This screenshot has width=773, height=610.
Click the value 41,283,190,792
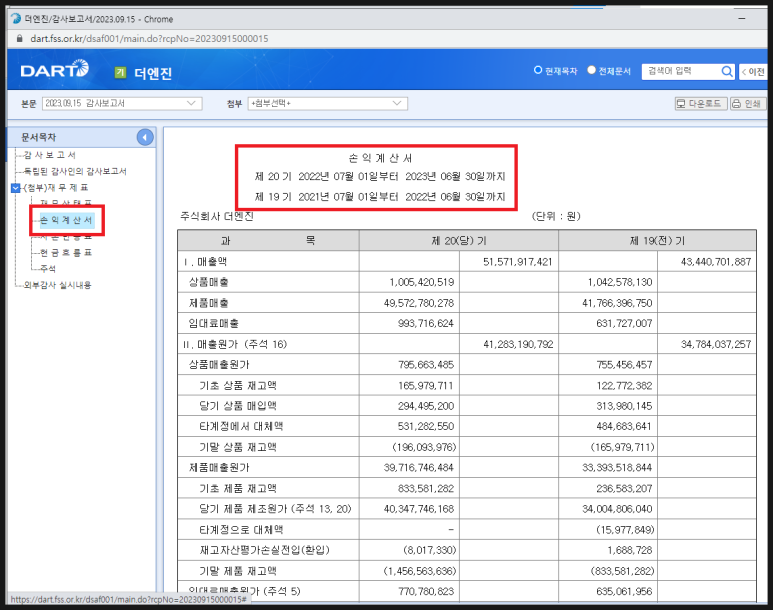coord(518,344)
